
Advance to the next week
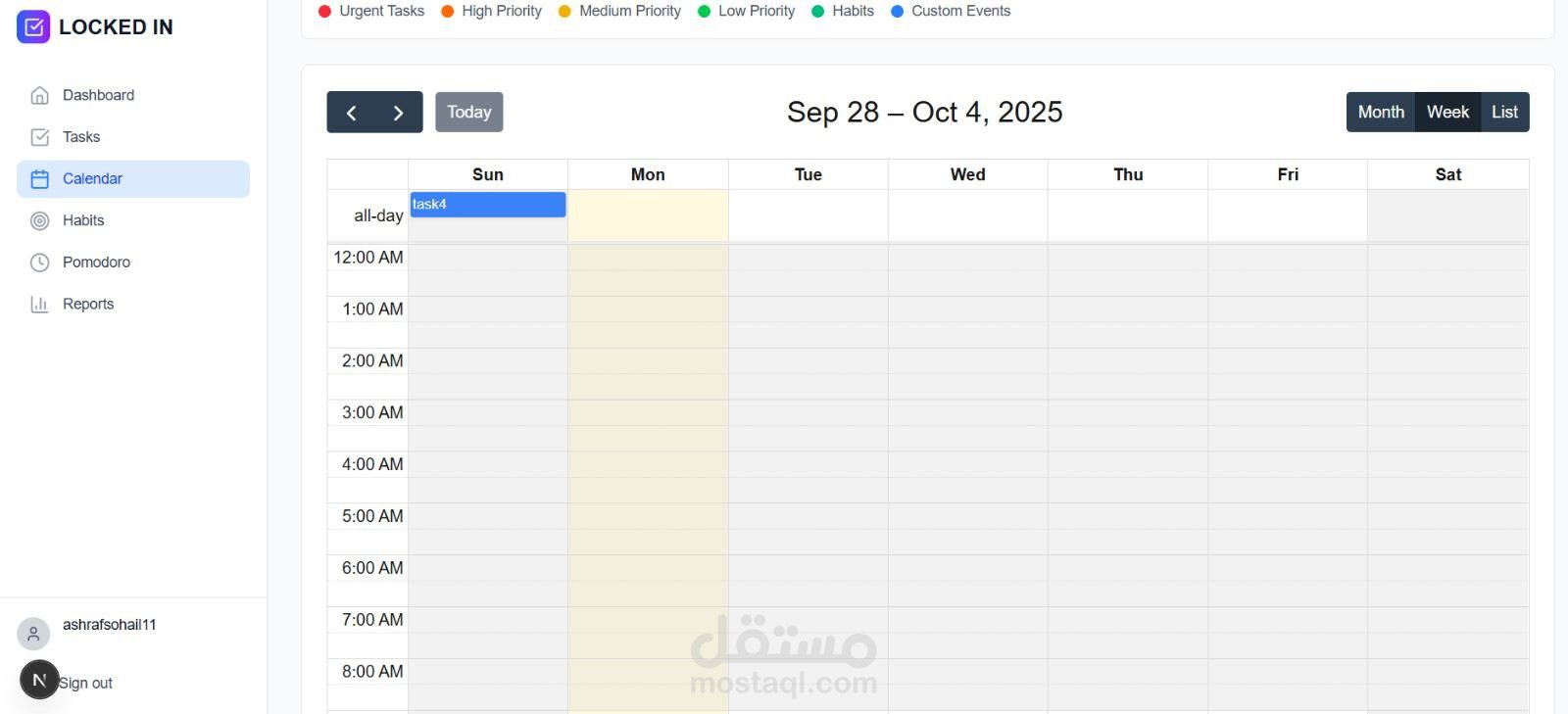coord(398,113)
